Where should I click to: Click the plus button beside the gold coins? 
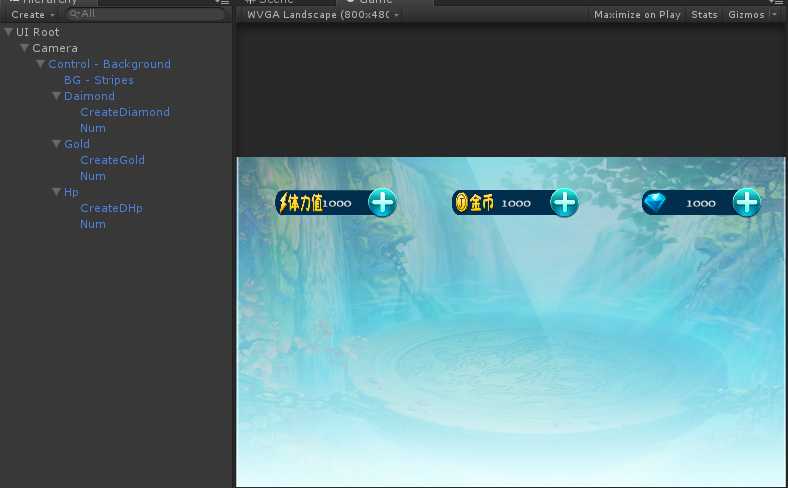(564, 203)
